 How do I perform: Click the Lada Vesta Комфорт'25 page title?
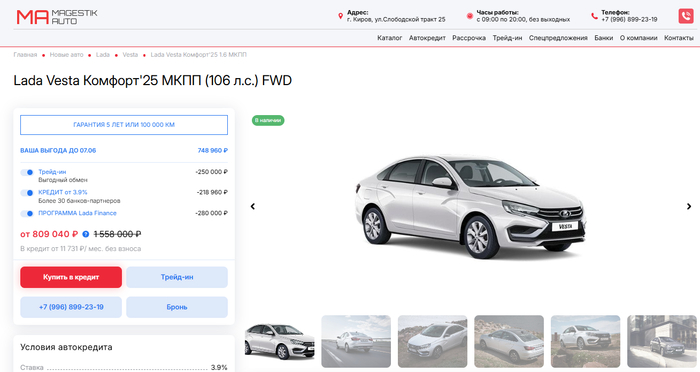pos(153,80)
